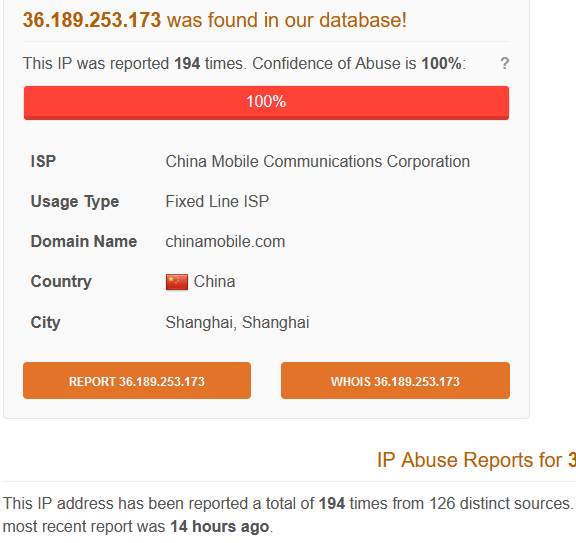Click the Country label
This screenshot has width=576, height=543.
[x=61, y=282]
